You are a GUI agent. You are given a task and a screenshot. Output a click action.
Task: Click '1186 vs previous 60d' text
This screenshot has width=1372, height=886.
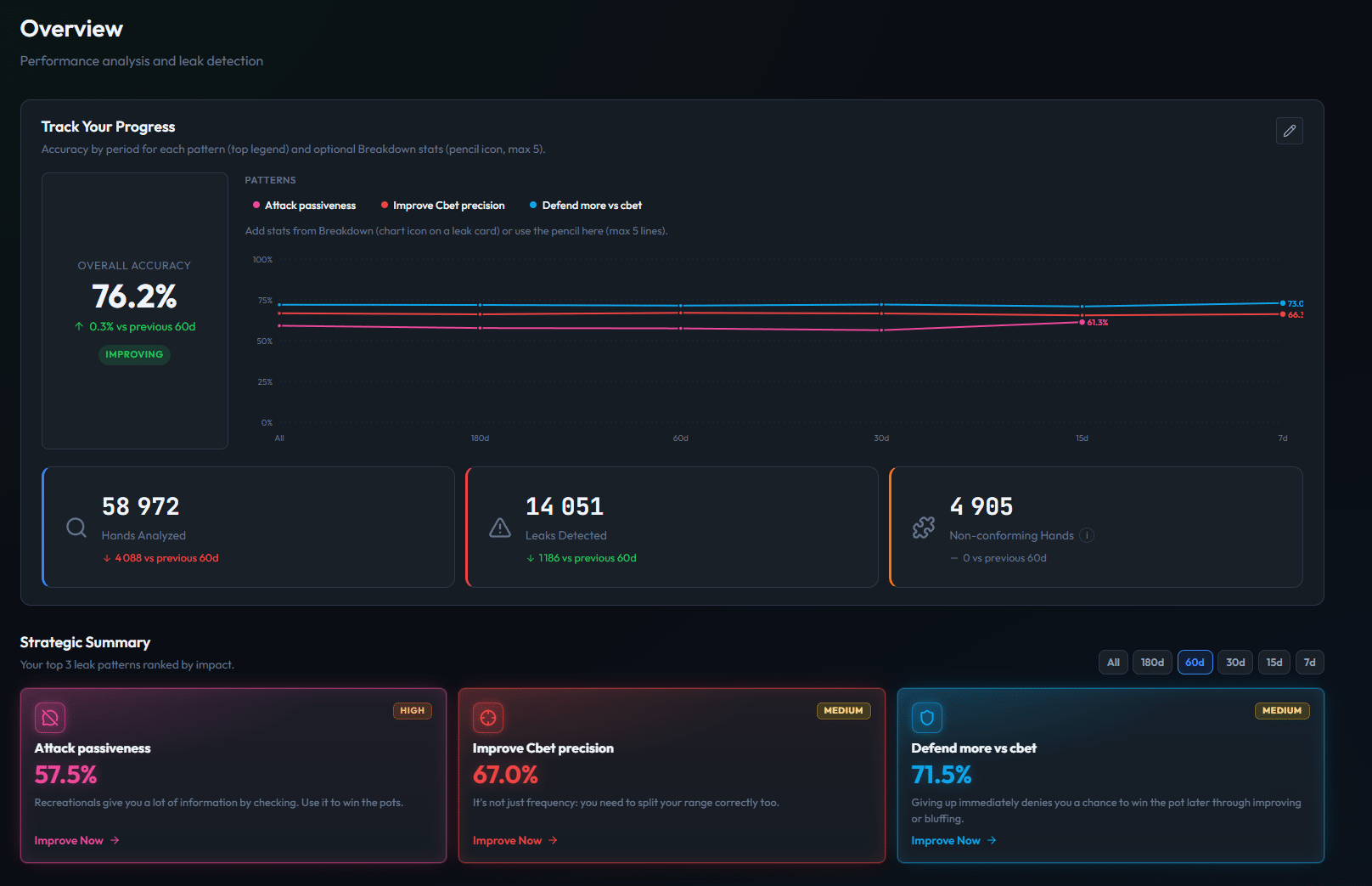click(587, 558)
